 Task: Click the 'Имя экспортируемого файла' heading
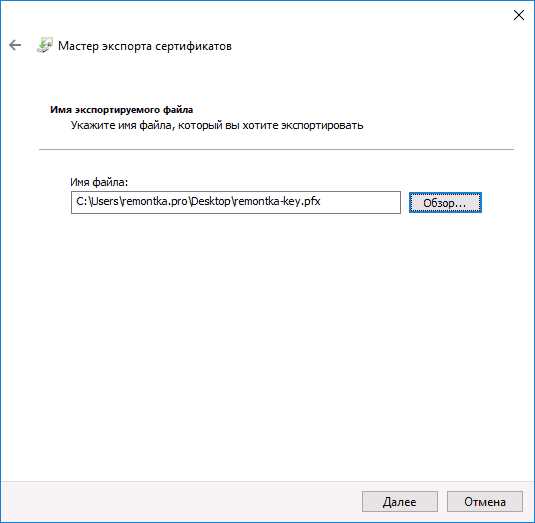coord(121,110)
